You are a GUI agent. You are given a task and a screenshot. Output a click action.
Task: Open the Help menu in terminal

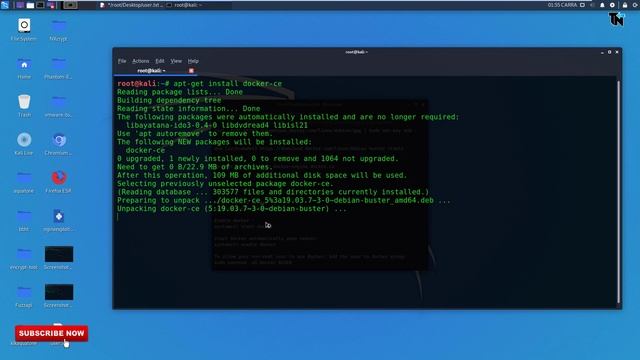pyautogui.click(x=193, y=61)
